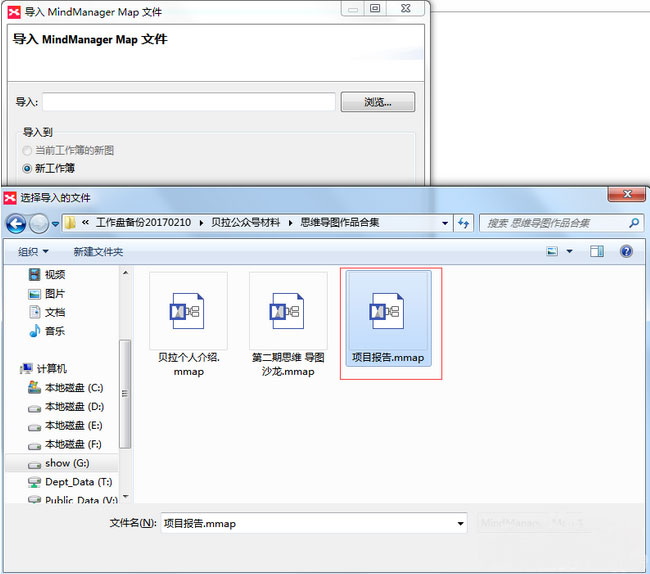Select file 贝拉个人介绍.mmap
Image resolution: width=650 pixels, height=574 pixels.
[x=189, y=325]
